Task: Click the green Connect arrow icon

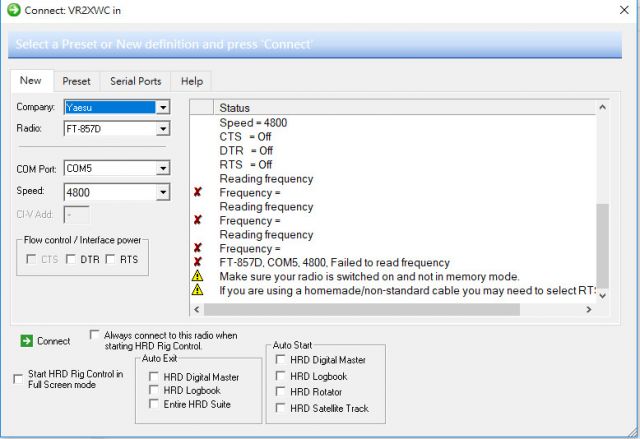Action: click(x=27, y=341)
